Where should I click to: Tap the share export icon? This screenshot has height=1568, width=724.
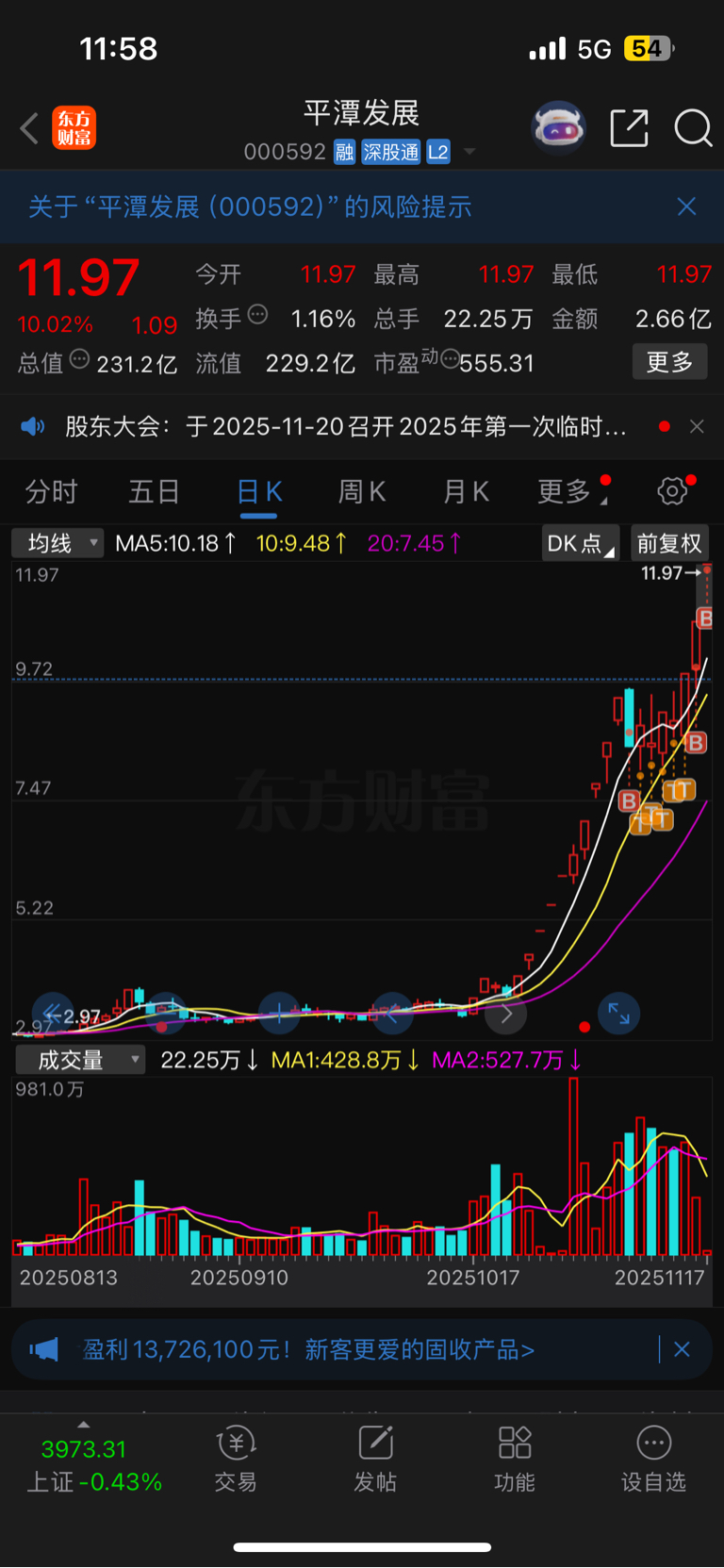pos(629,128)
